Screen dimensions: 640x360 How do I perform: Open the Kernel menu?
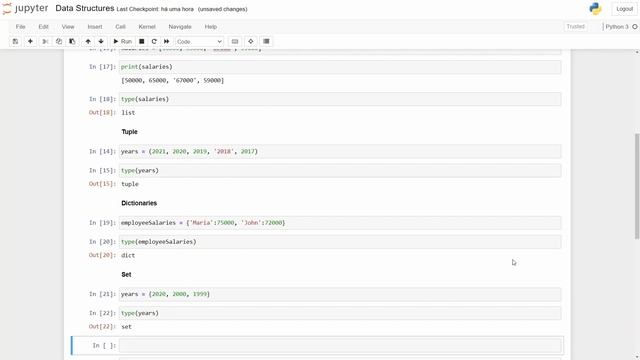click(147, 27)
